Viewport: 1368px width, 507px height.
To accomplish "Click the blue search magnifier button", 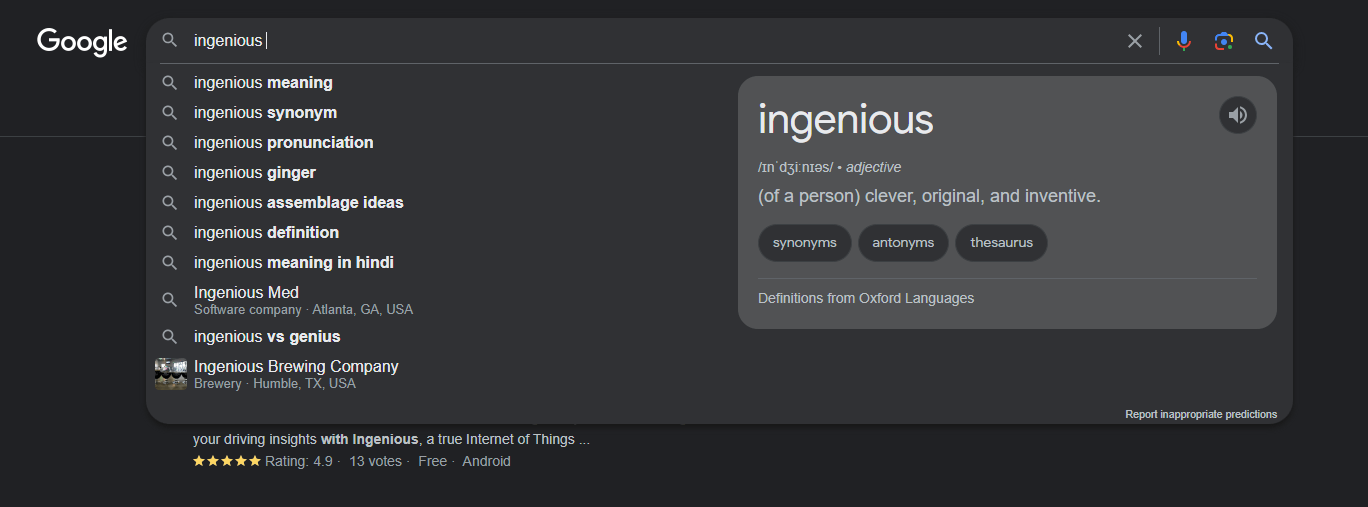I will [1264, 41].
